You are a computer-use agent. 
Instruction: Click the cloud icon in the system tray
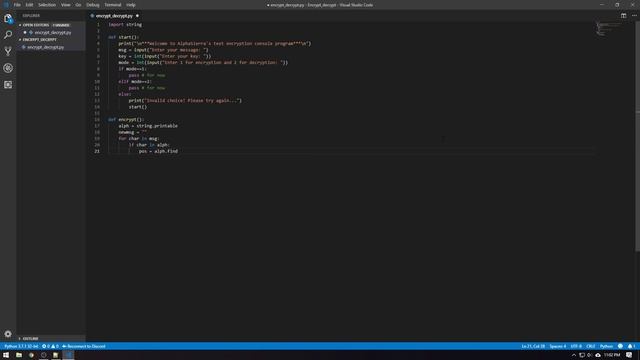coord(598,355)
